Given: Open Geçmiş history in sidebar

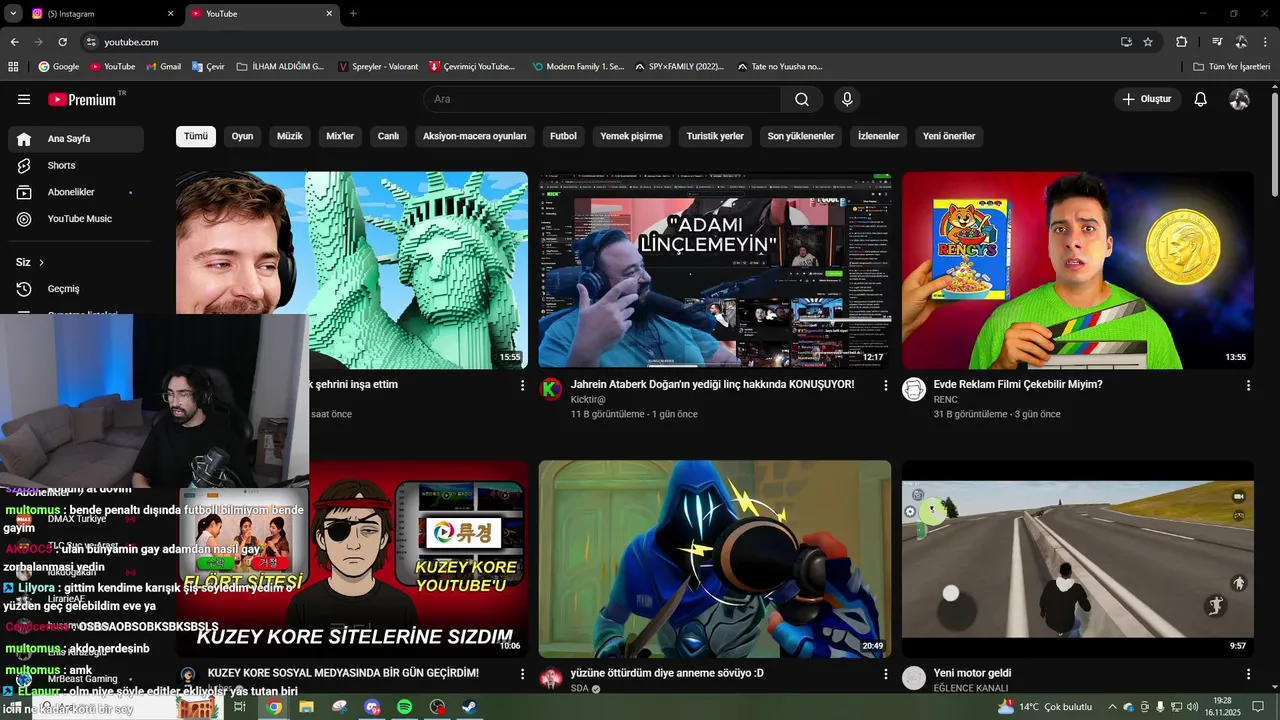Looking at the screenshot, I should (x=76, y=289).
